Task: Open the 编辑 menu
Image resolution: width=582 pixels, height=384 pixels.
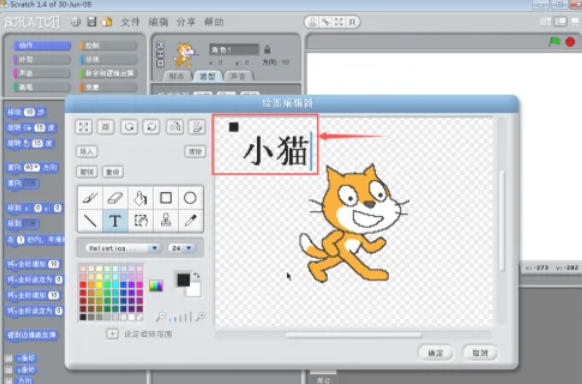Action: coord(158,22)
